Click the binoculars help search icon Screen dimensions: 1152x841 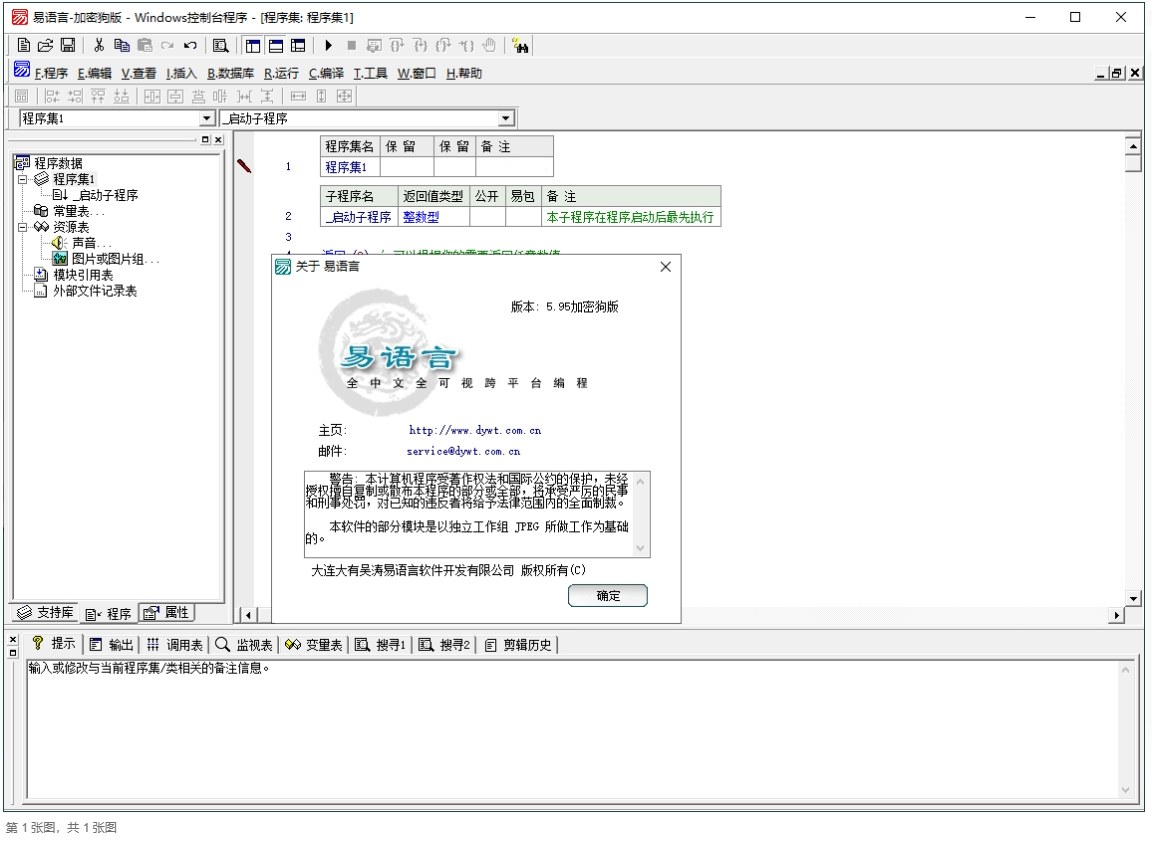pos(520,45)
